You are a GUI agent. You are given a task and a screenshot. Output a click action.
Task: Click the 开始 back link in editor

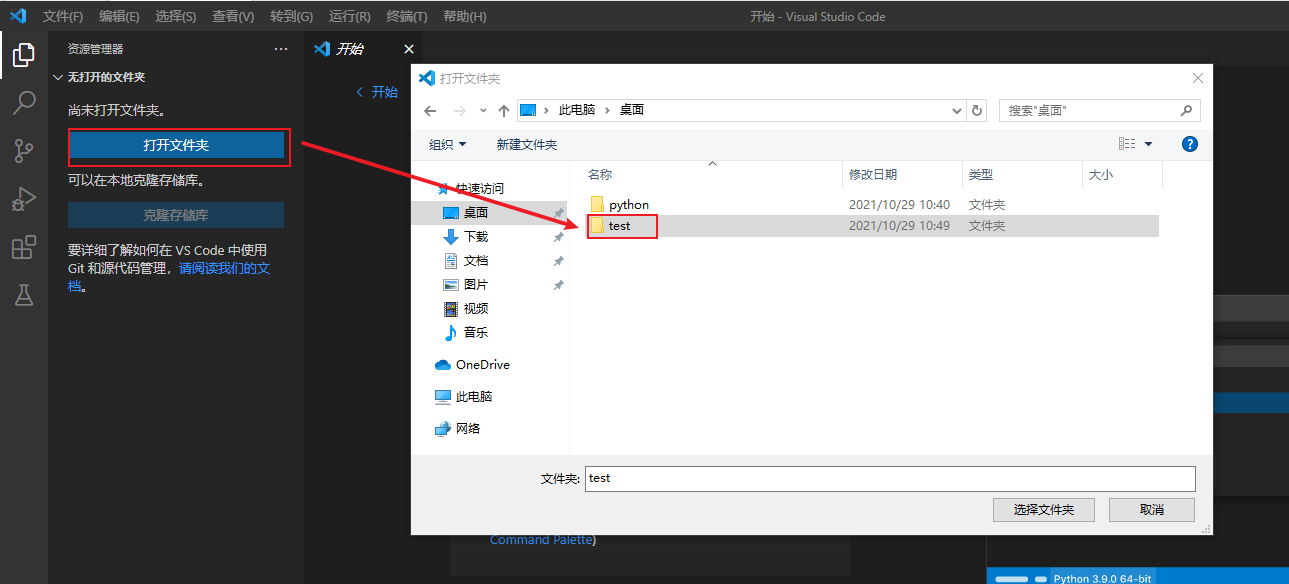pos(377,92)
